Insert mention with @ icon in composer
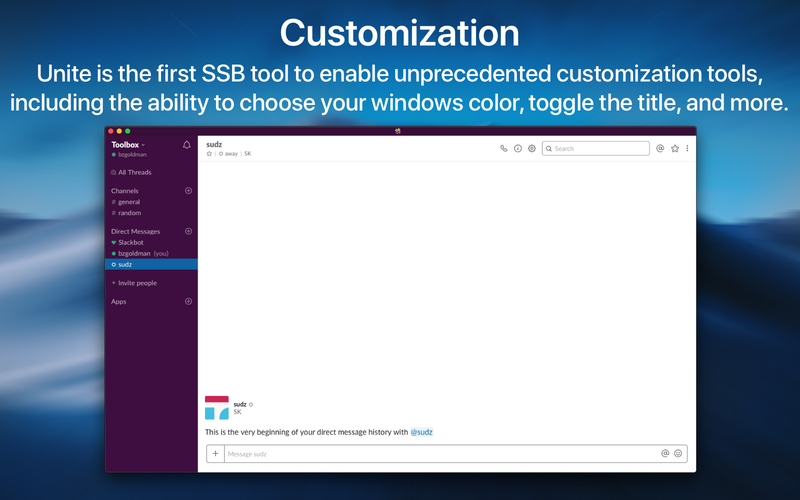The image size is (800, 500). (665, 454)
